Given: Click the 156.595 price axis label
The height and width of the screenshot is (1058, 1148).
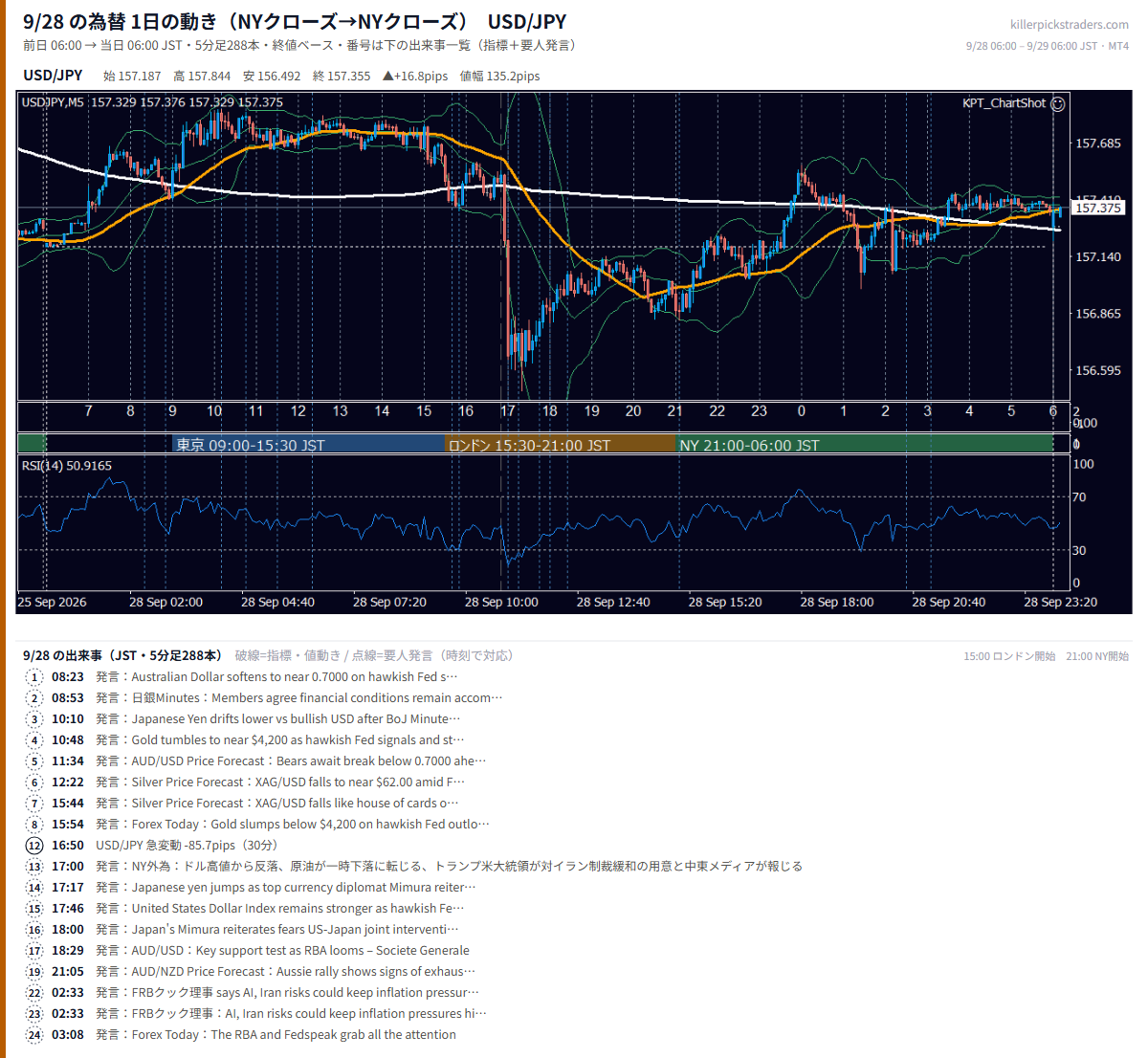Looking at the screenshot, I should [1098, 370].
